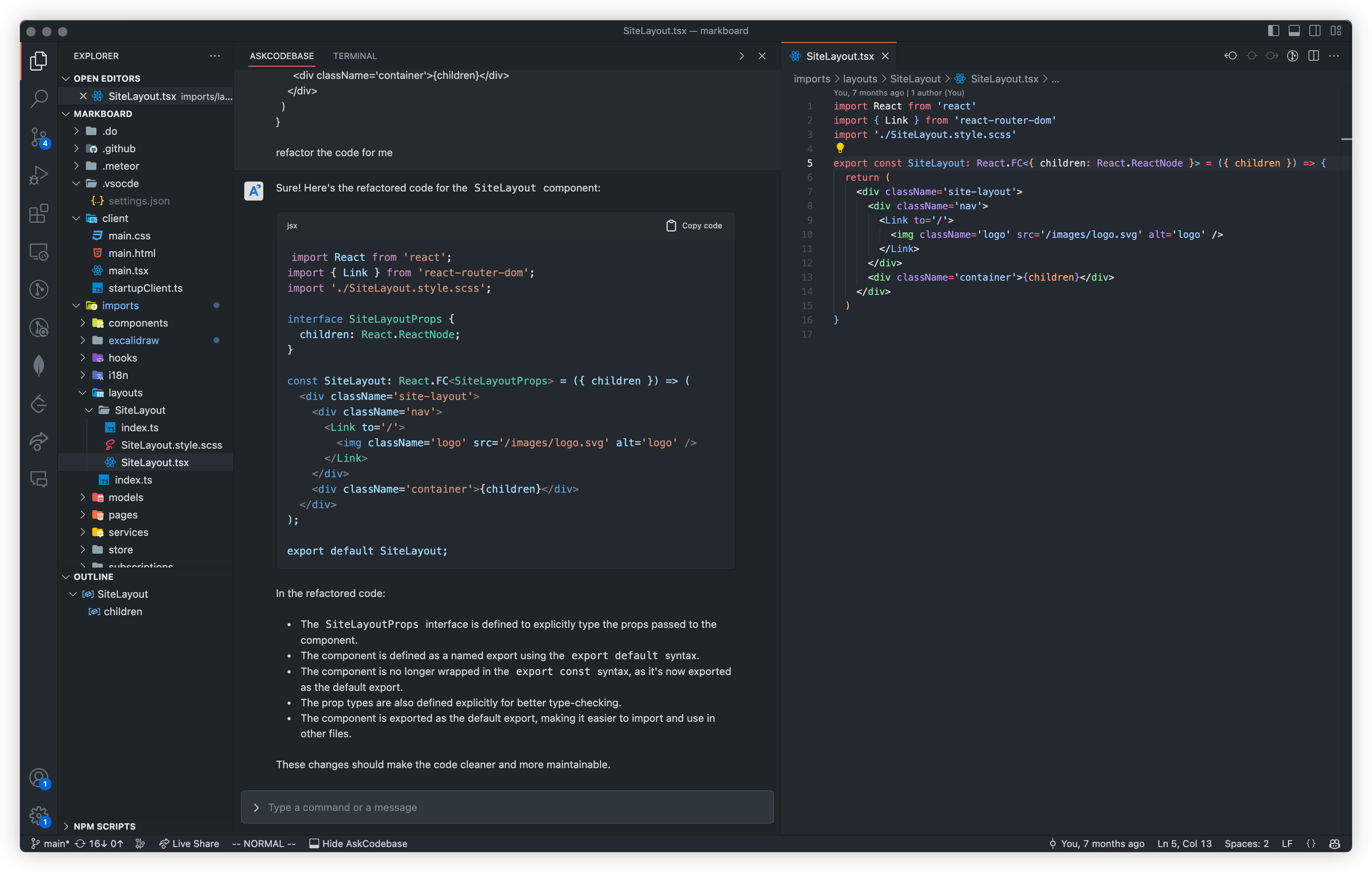Open the Search view in activity bar

(x=38, y=99)
